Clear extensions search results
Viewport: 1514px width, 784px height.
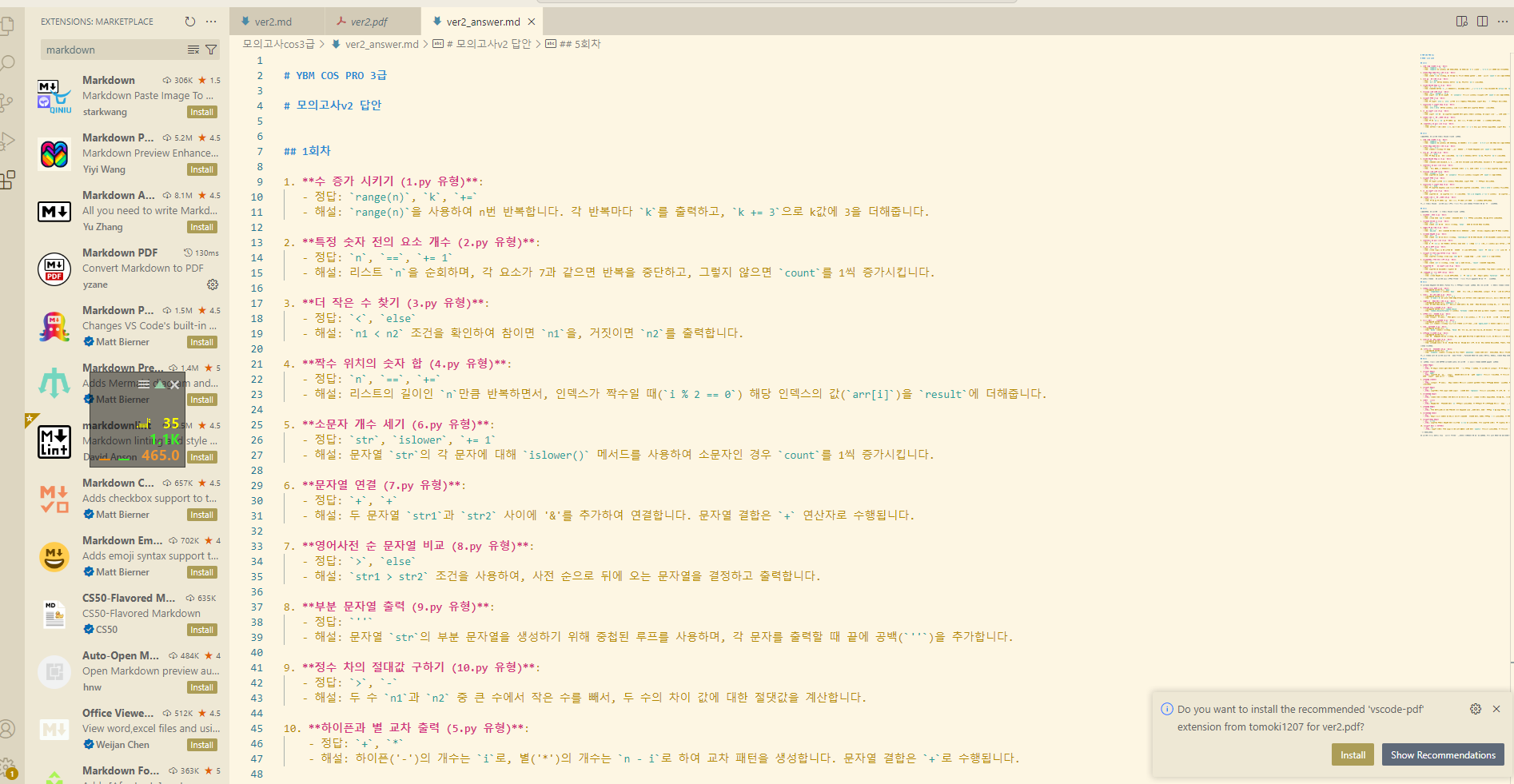pos(193,50)
